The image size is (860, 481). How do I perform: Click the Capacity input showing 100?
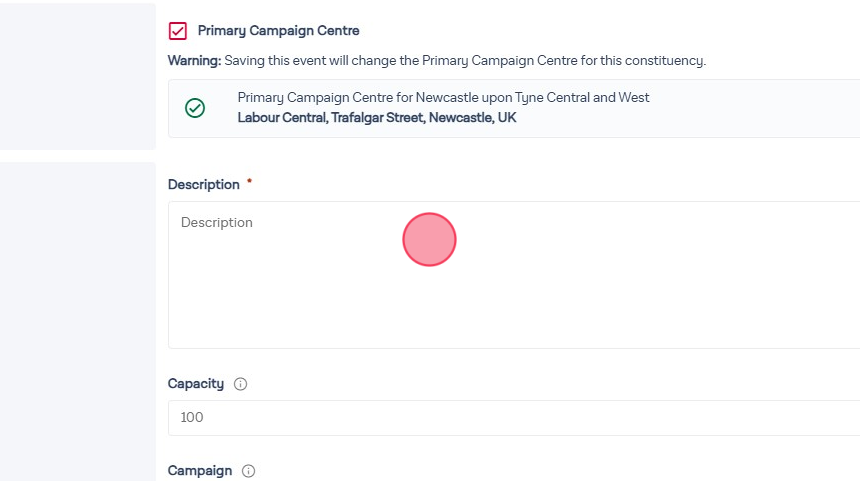(x=500, y=418)
